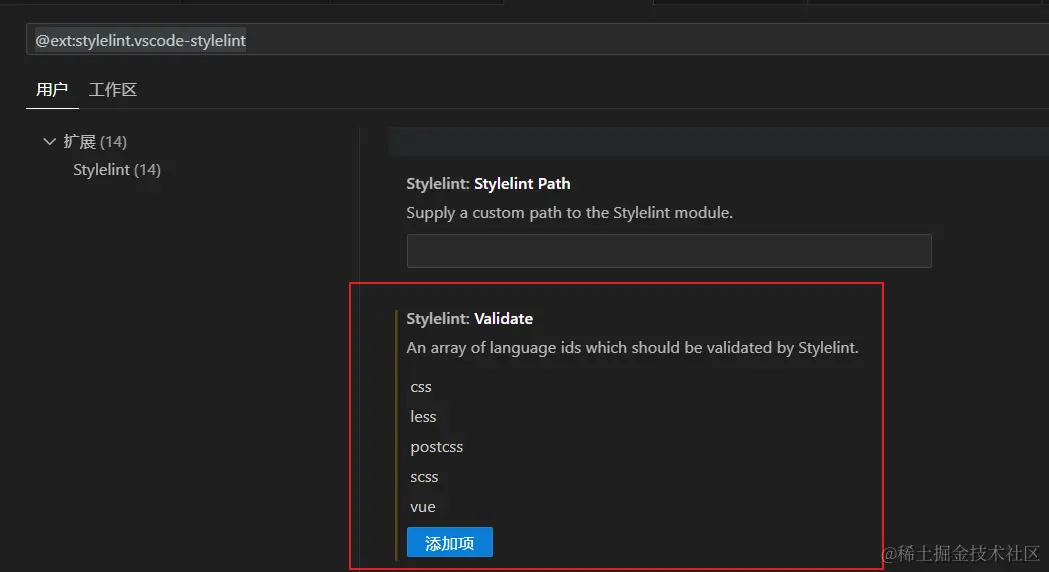The height and width of the screenshot is (572, 1049).
Task: Click the Stylelint: Validate setting title
Action: (469, 319)
